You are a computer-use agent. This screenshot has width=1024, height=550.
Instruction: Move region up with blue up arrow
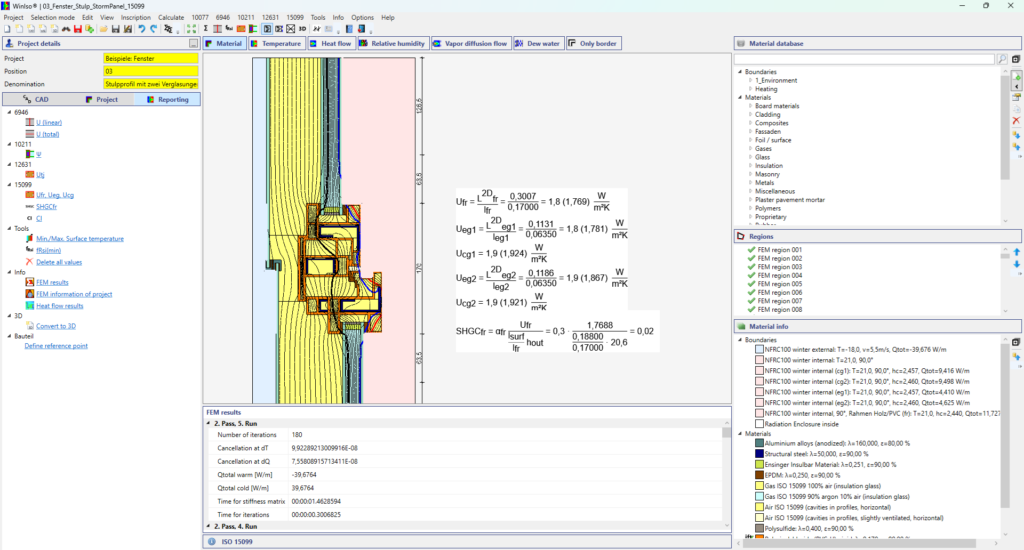coord(1017,251)
